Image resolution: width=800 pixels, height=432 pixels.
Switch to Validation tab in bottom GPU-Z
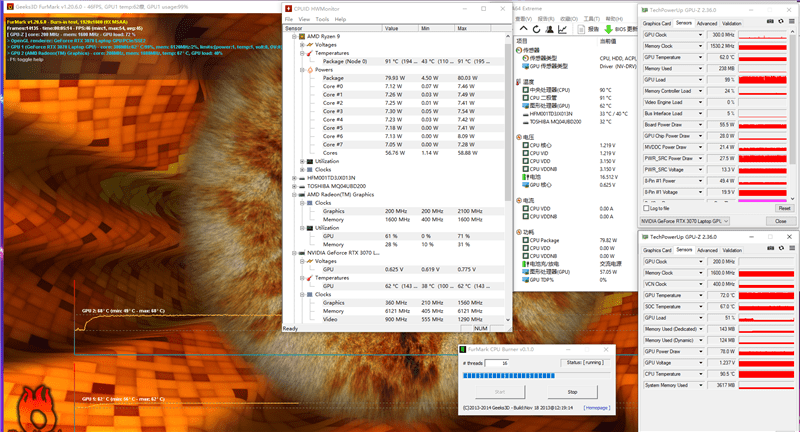pyautogui.click(x=732, y=250)
